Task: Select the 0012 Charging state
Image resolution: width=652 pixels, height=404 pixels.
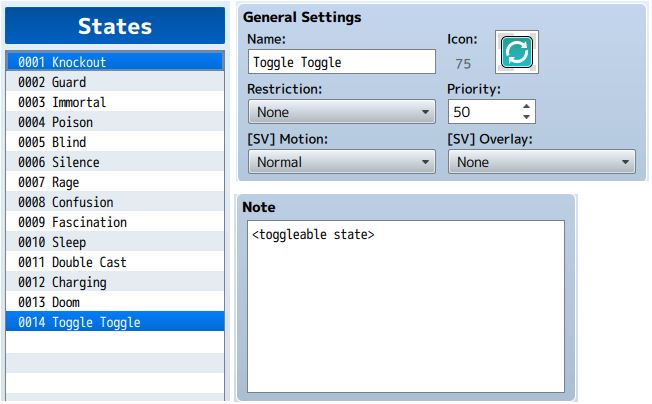Action: click(x=115, y=282)
